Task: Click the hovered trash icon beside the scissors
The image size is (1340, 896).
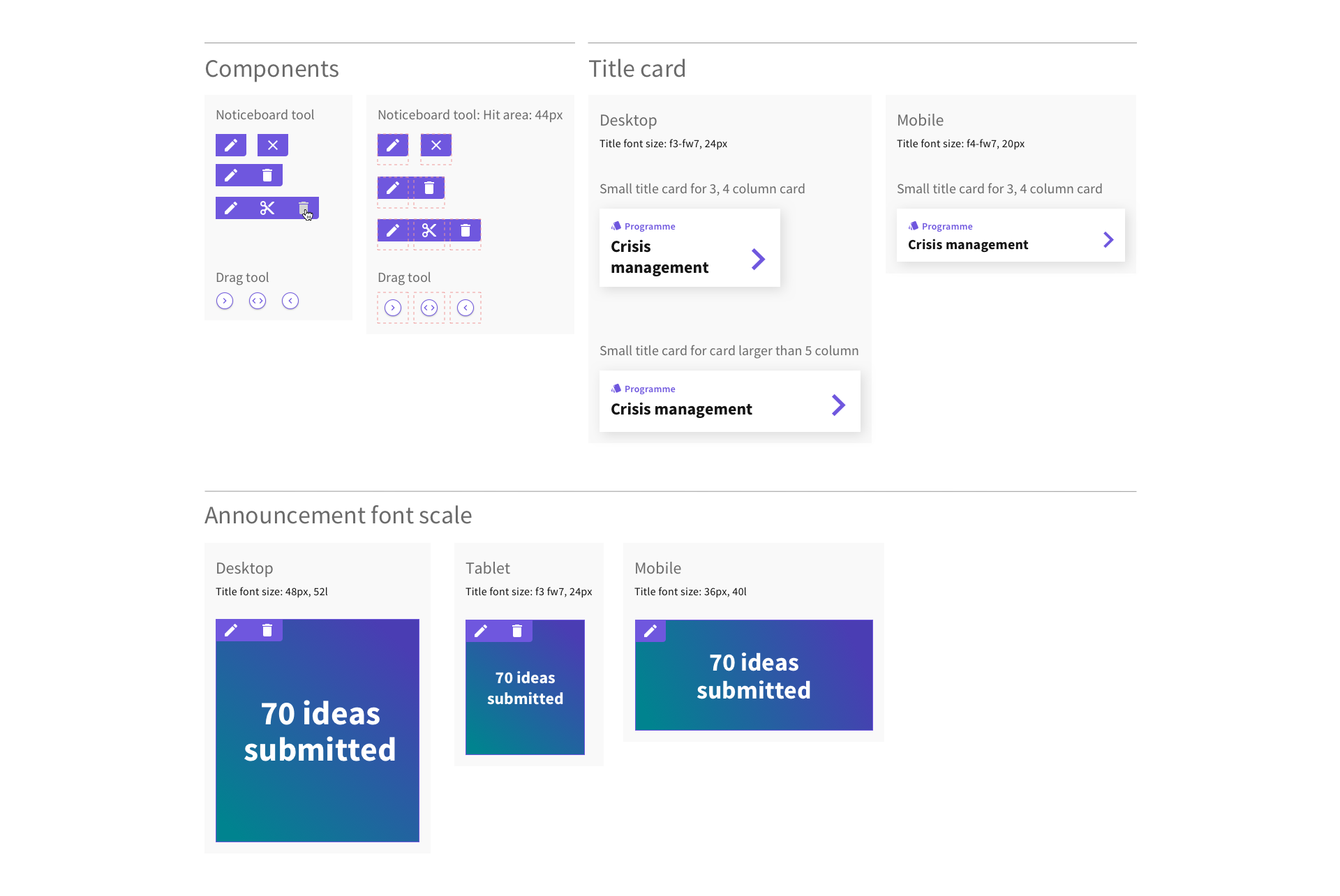Action: (x=304, y=208)
